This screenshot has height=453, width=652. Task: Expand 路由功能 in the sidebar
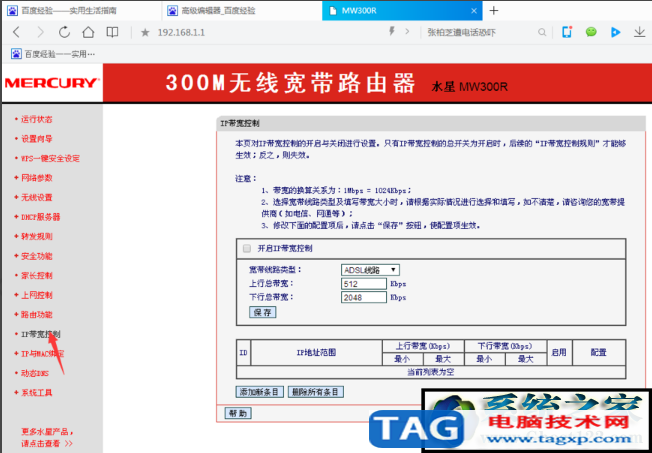pos(37,315)
